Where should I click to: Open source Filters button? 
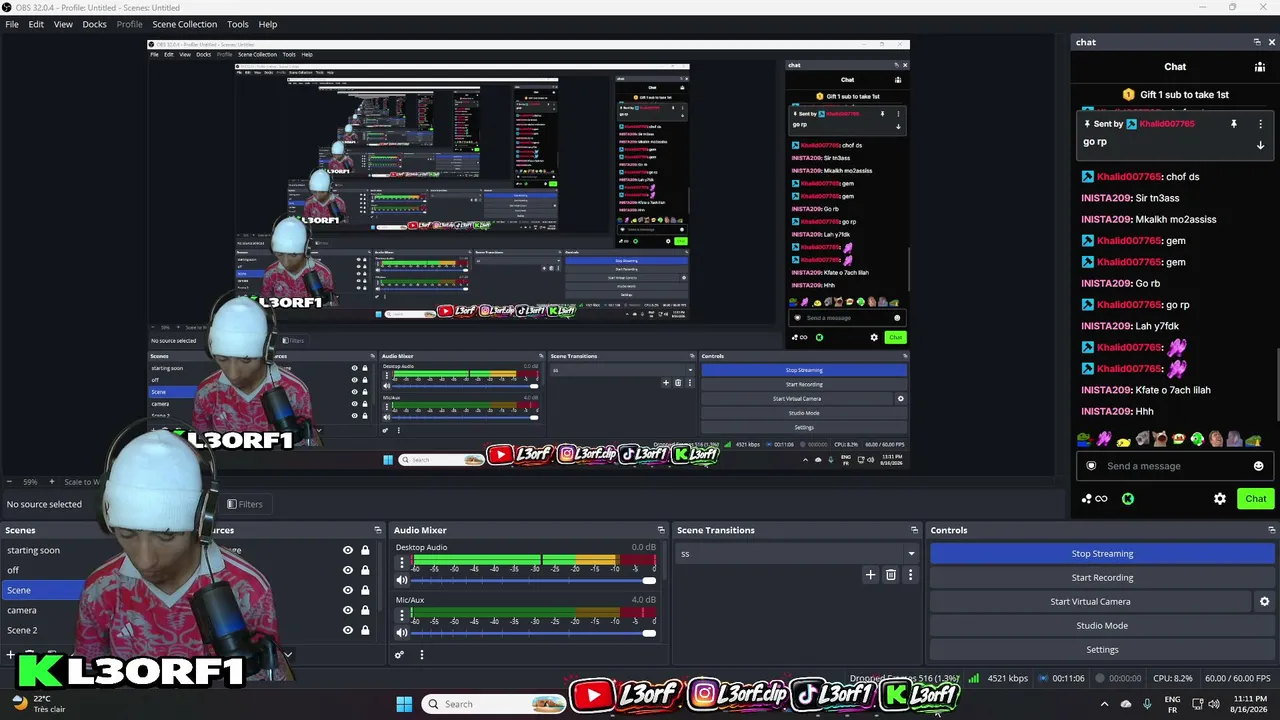pos(245,504)
